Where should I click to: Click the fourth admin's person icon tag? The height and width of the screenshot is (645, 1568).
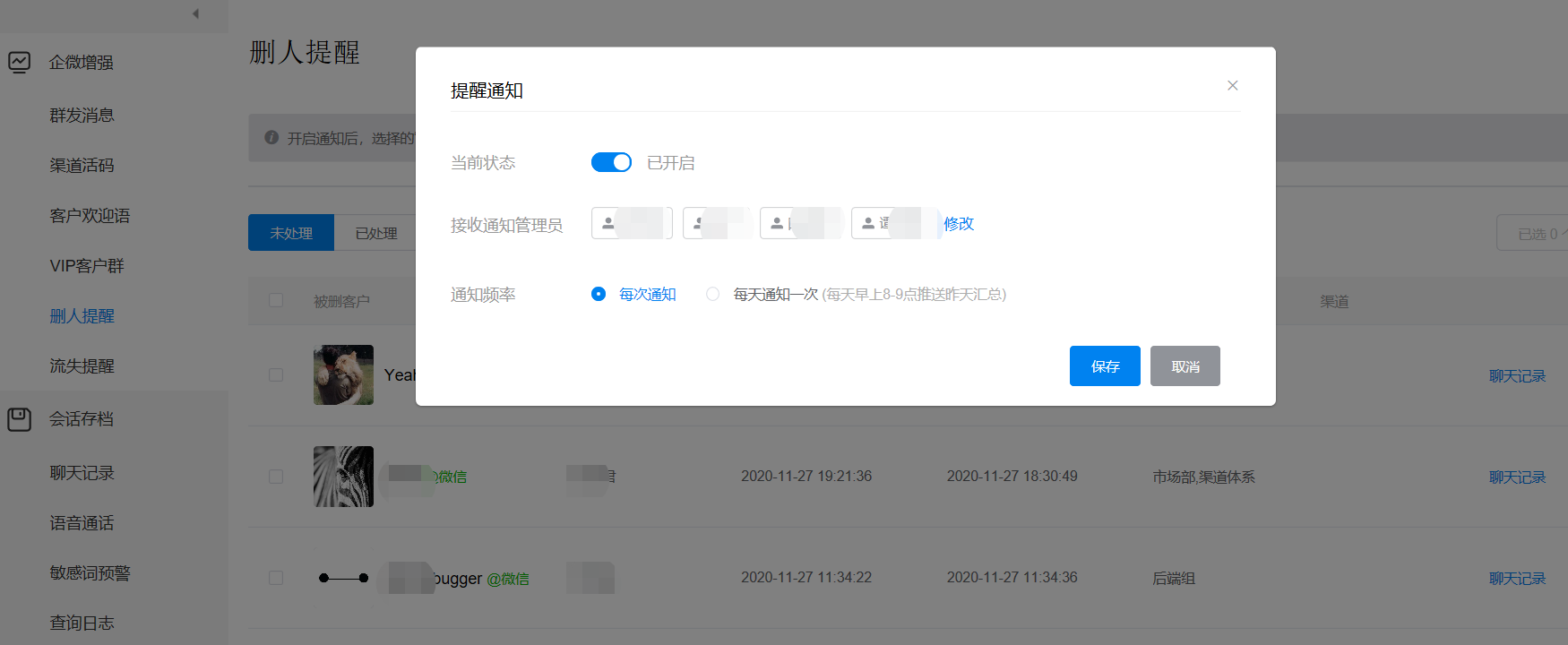click(x=868, y=223)
